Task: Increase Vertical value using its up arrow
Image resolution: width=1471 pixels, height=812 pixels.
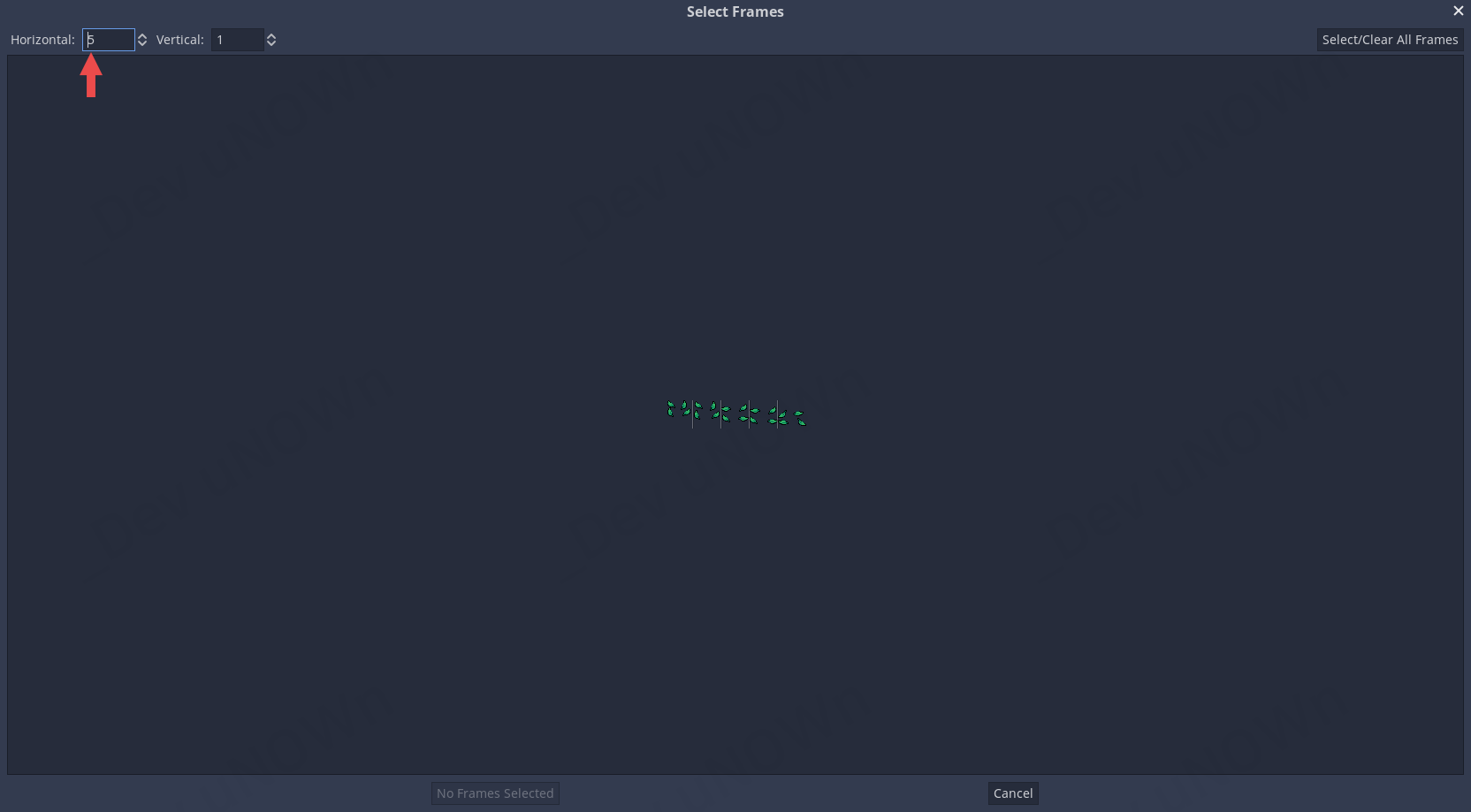Action: click(271, 36)
